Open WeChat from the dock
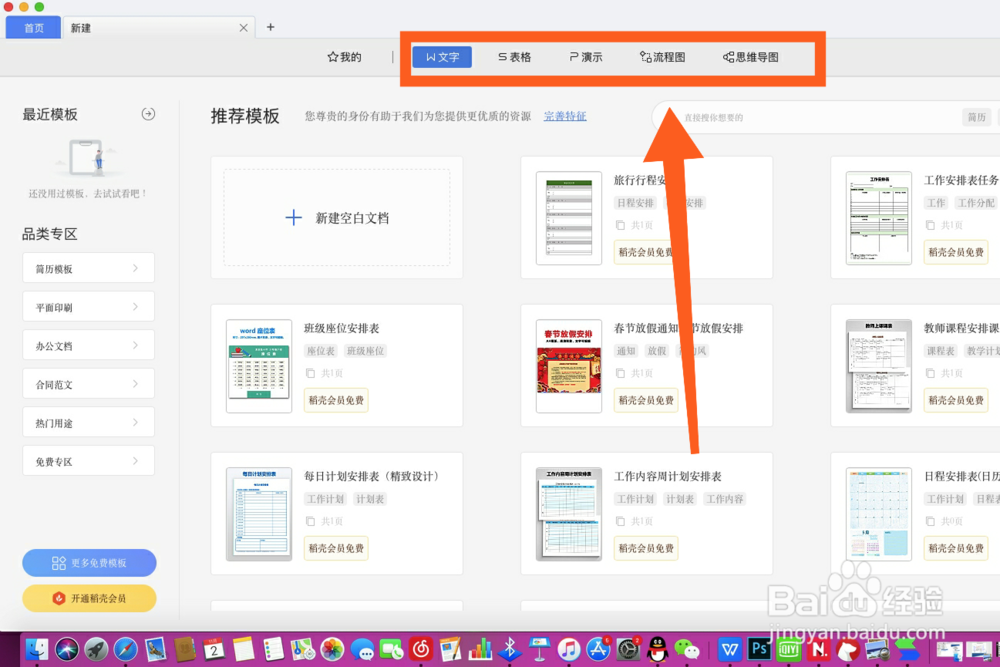Image resolution: width=1000 pixels, height=667 pixels. coord(687,650)
